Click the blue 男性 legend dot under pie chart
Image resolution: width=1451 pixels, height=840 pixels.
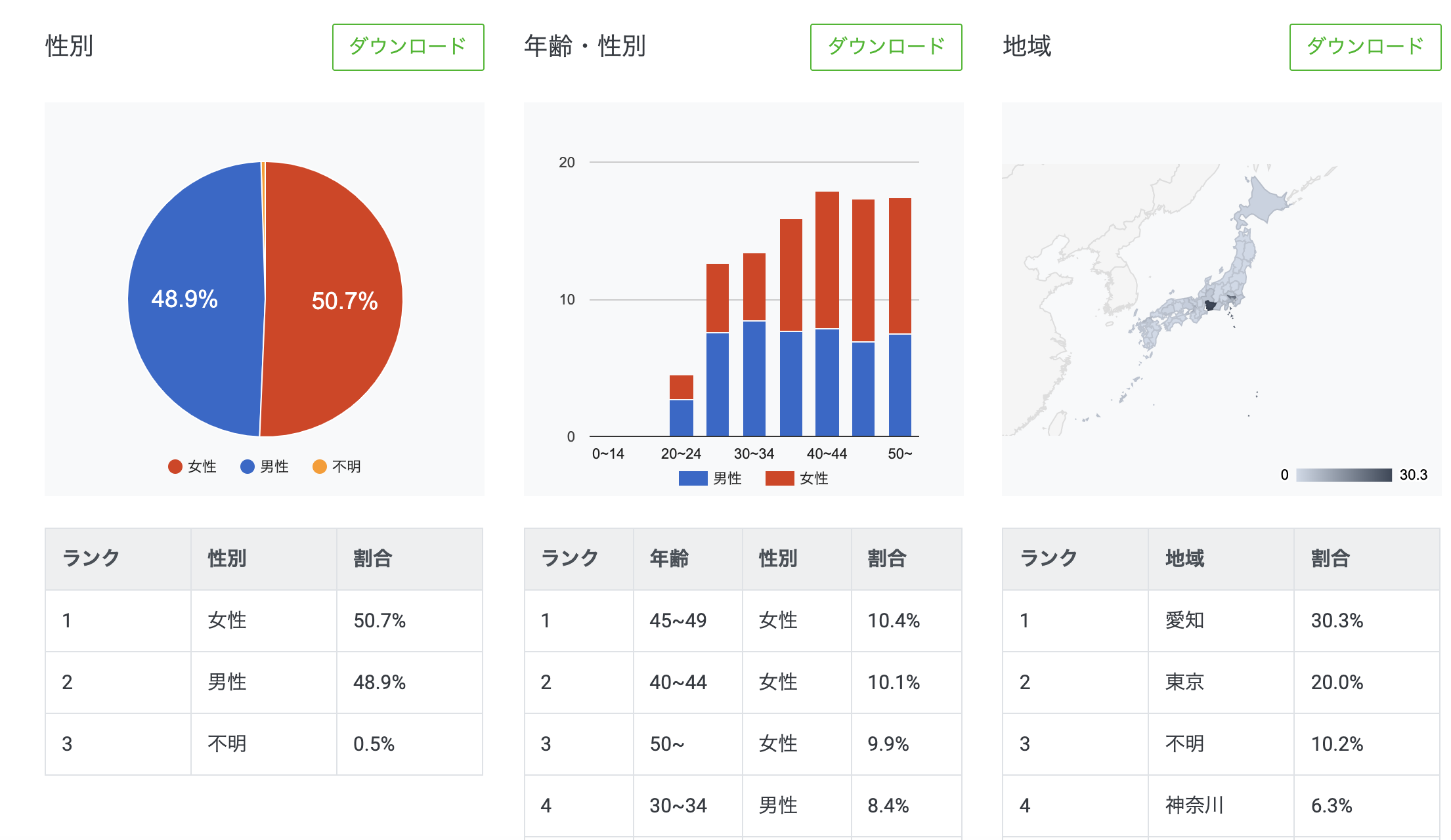click(248, 467)
